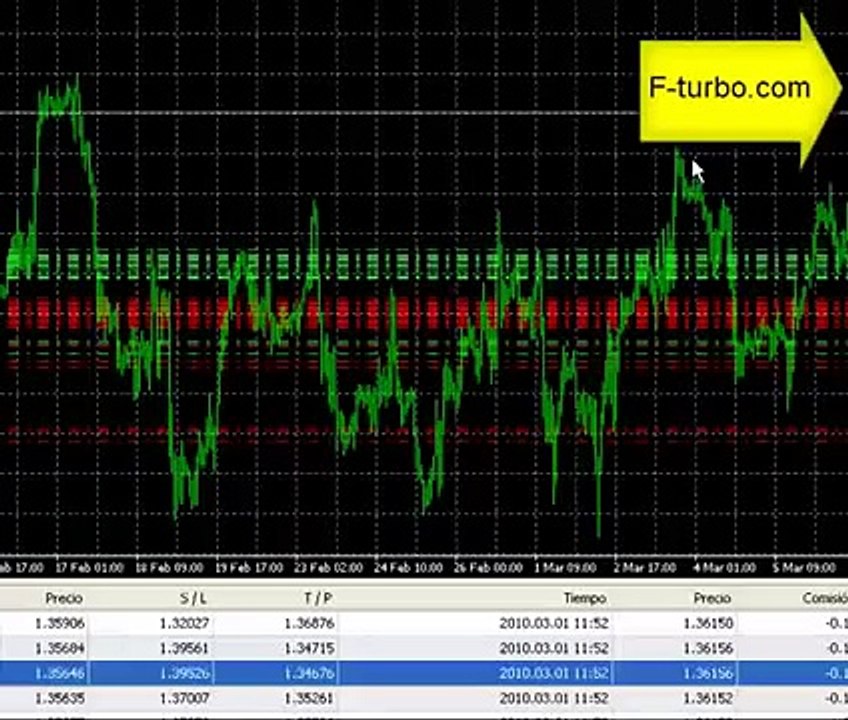This screenshot has width=848, height=720.
Task: Click the highlighted take profit 1.34676
Action: coord(309,673)
